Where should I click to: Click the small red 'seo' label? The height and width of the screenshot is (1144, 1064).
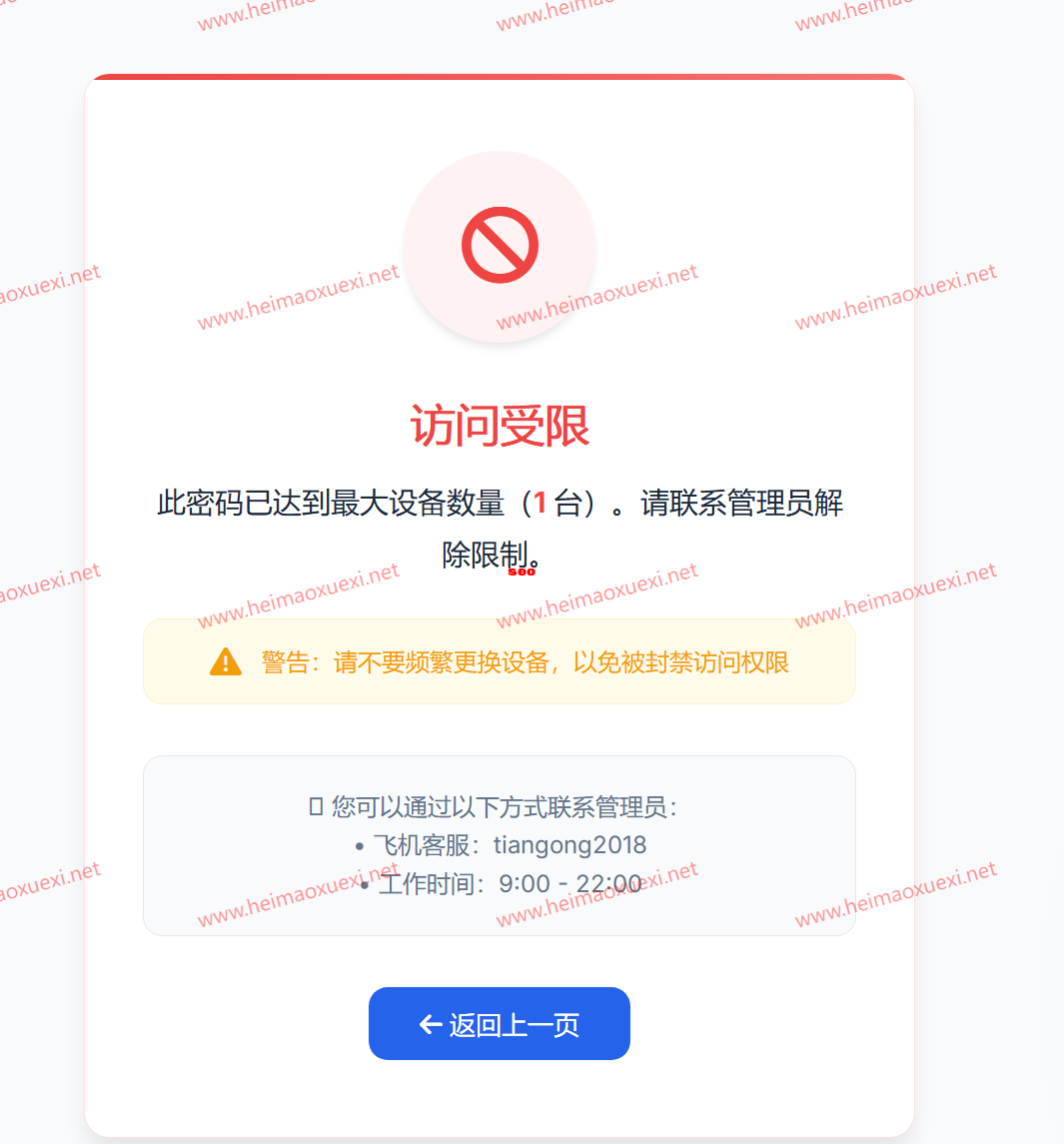point(522,572)
